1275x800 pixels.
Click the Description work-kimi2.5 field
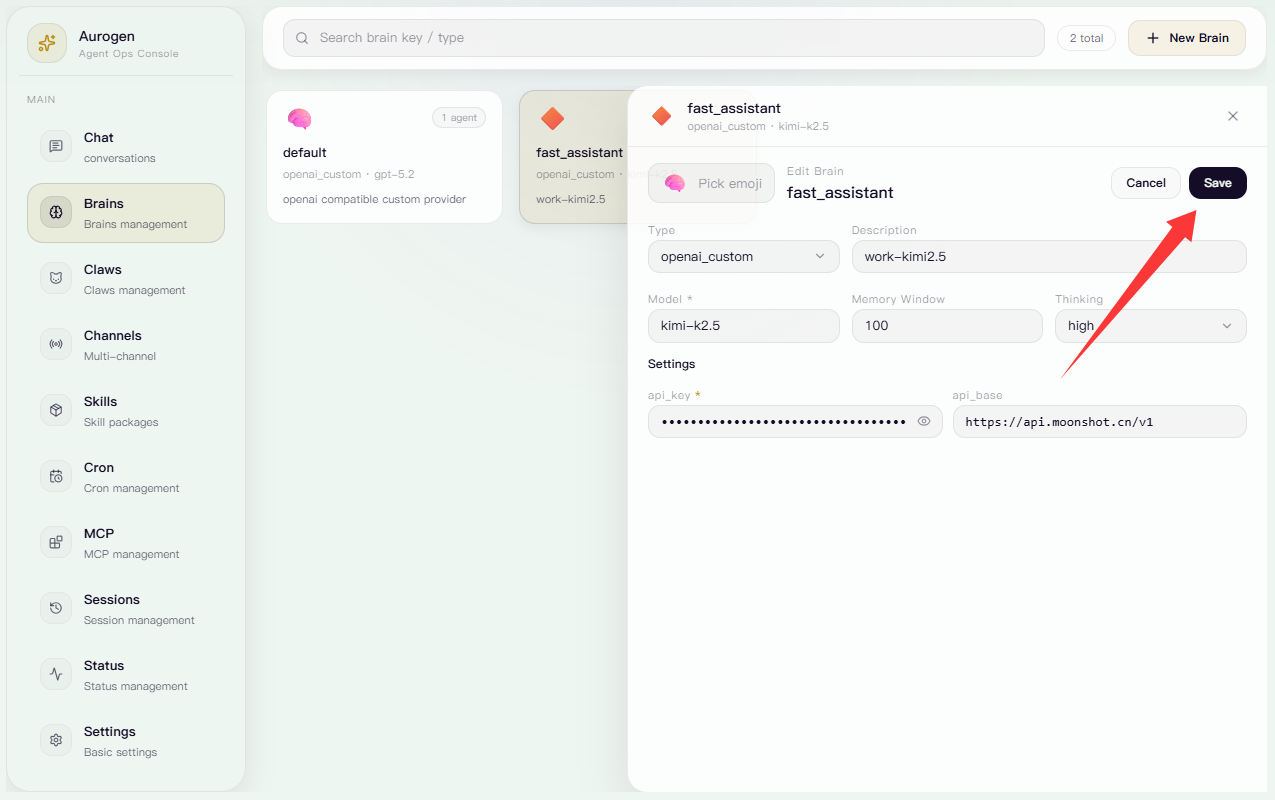pyautogui.click(x=1049, y=256)
